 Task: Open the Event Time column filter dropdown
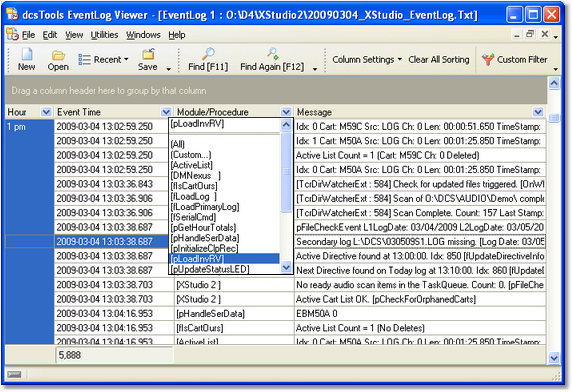point(166,112)
